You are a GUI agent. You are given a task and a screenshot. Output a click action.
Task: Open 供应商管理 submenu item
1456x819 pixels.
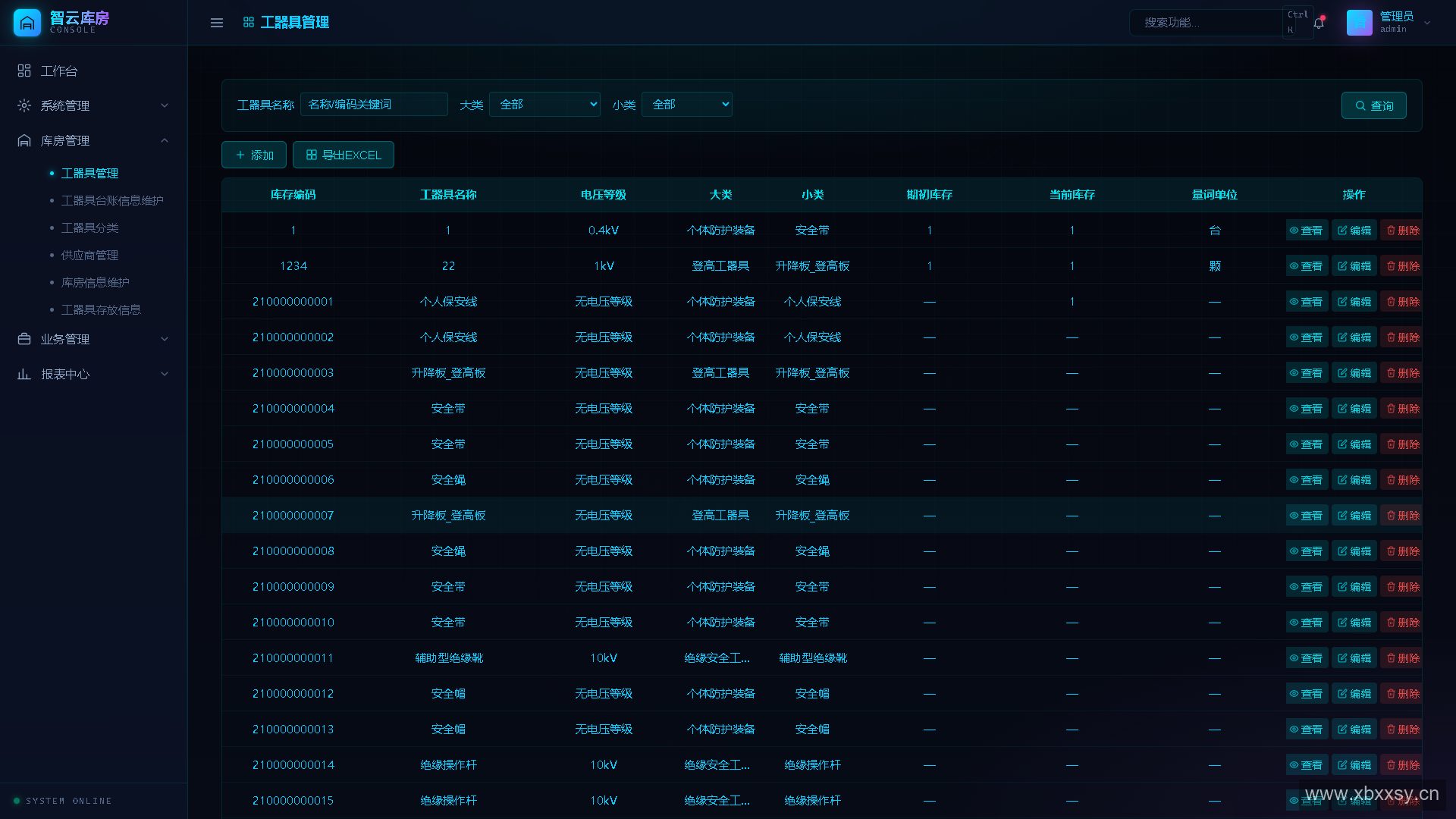[x=89, y=255]
